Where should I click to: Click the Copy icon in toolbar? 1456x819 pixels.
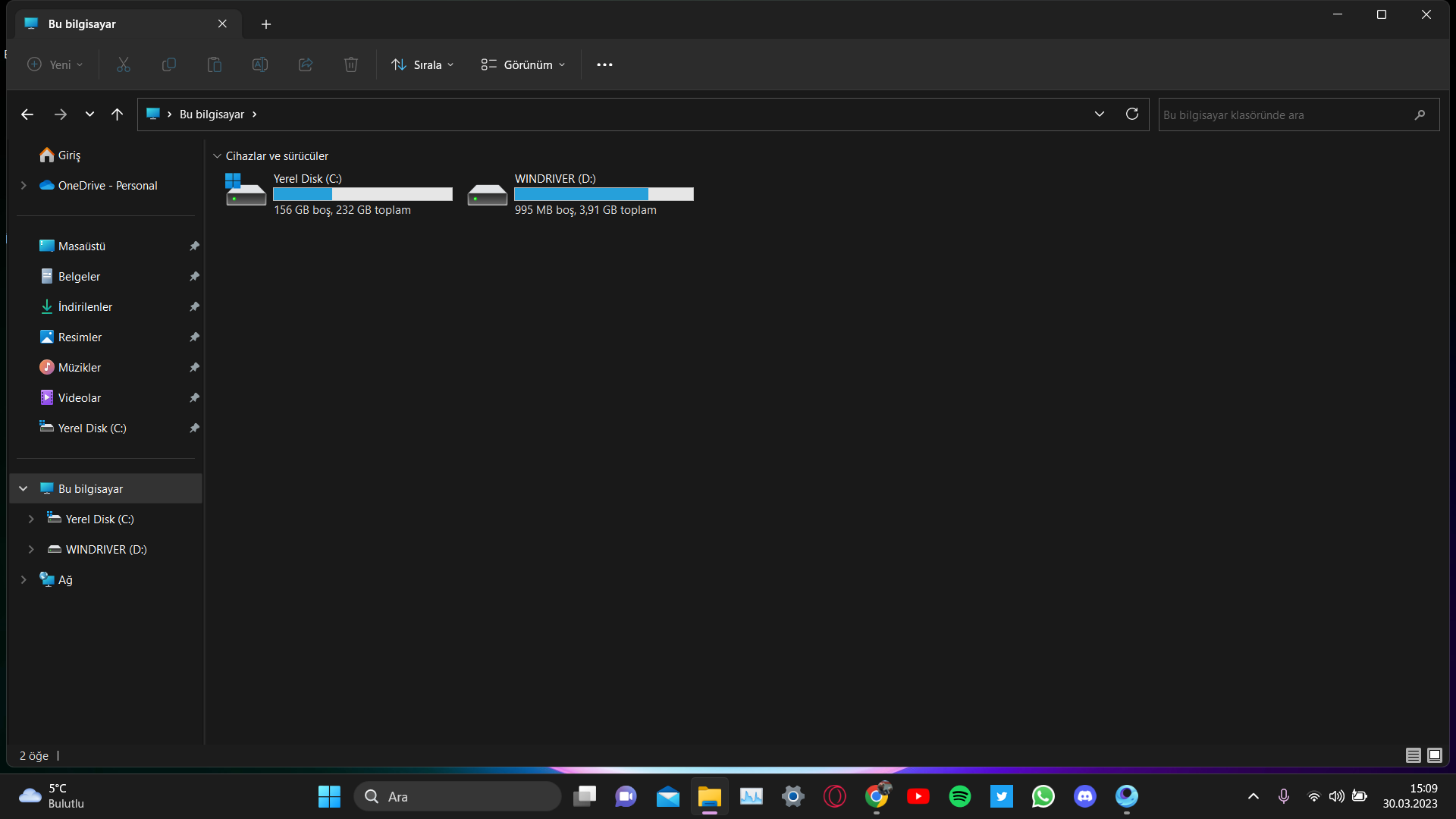click(169, 65)
